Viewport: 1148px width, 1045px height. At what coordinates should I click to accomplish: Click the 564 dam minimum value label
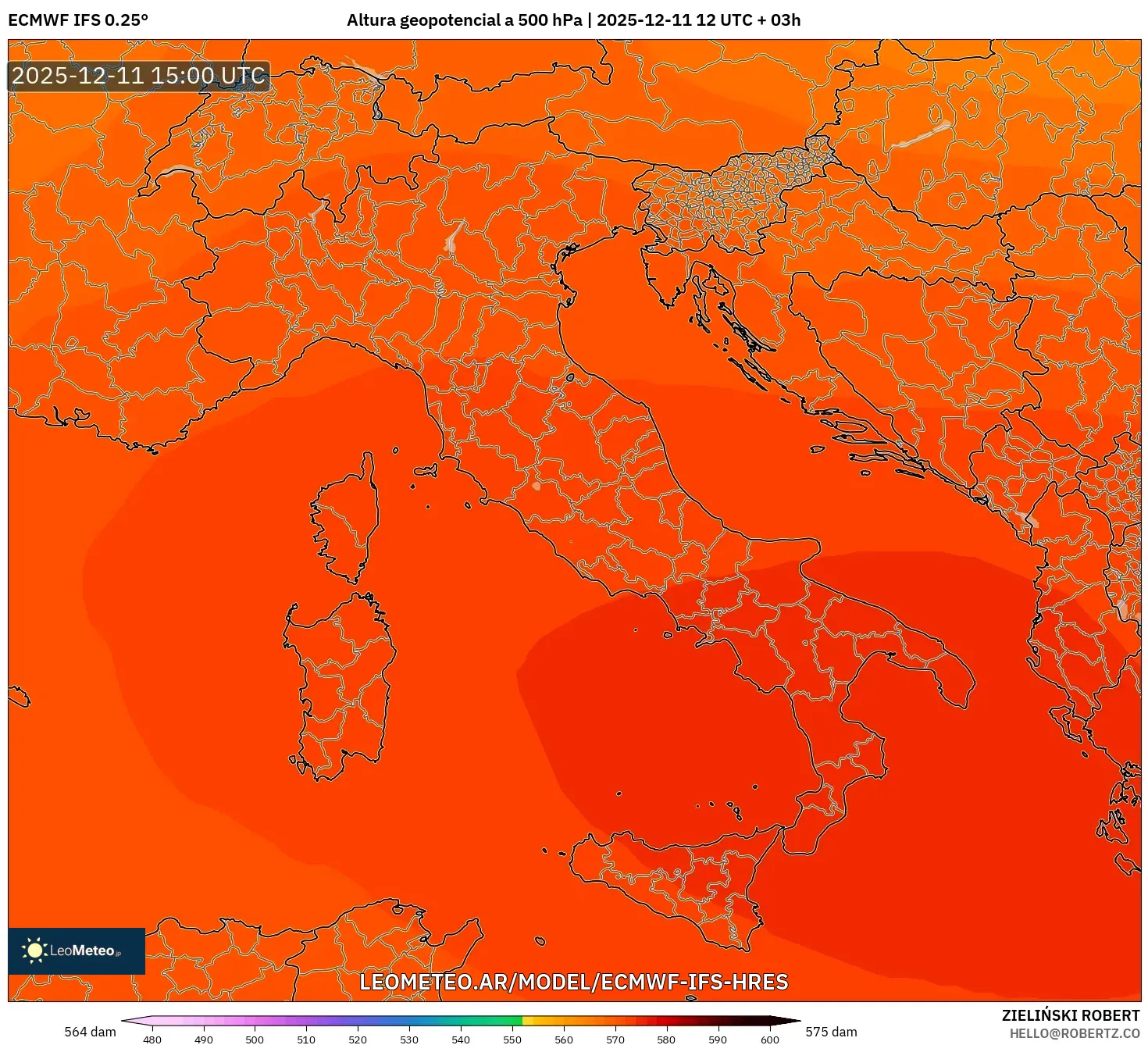click(90, 1032)
